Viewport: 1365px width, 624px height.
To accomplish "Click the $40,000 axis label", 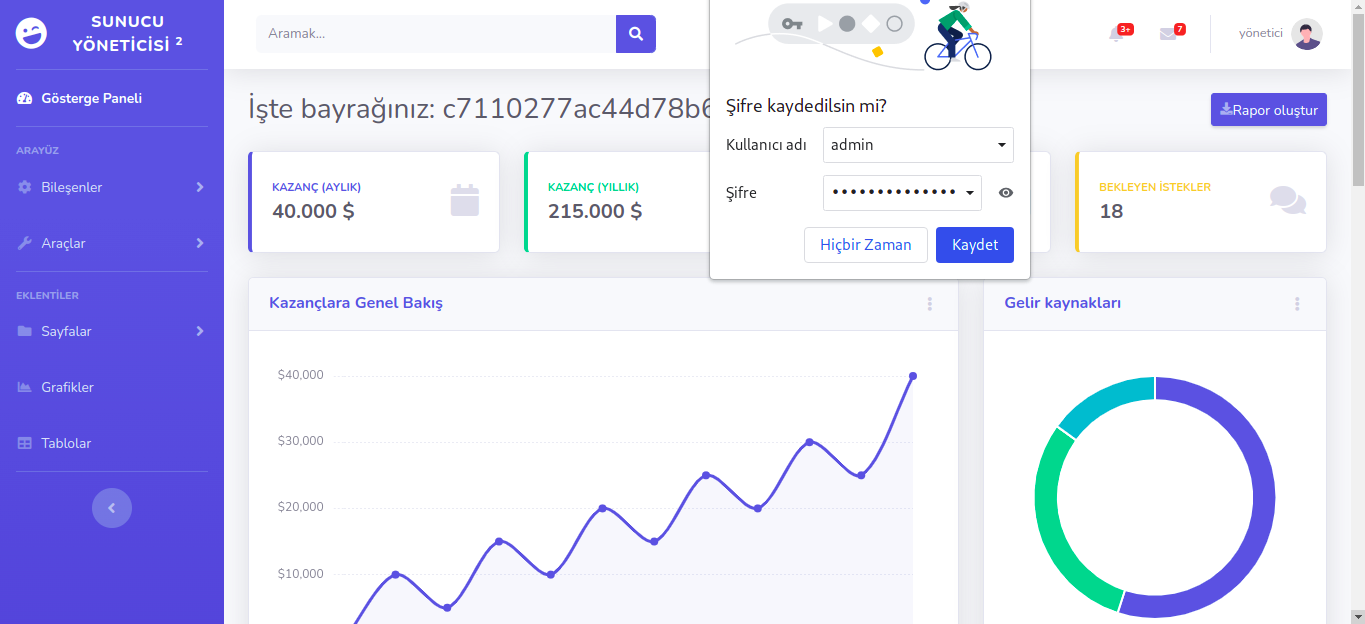I will (300, 375).
